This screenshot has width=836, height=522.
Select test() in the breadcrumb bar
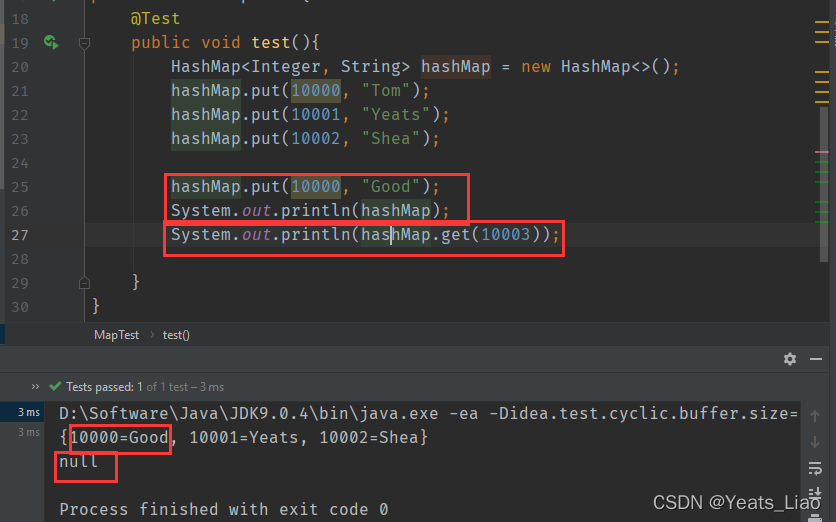pos(176,335)
